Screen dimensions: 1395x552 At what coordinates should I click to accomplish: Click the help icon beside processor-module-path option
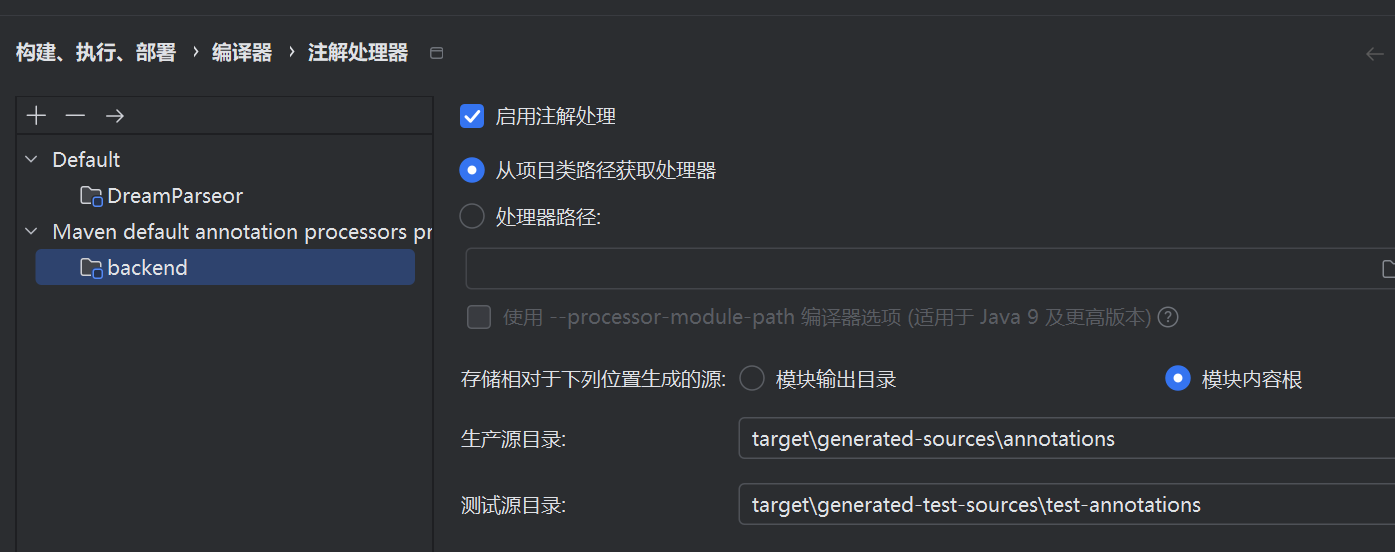tap(1167, 318)
